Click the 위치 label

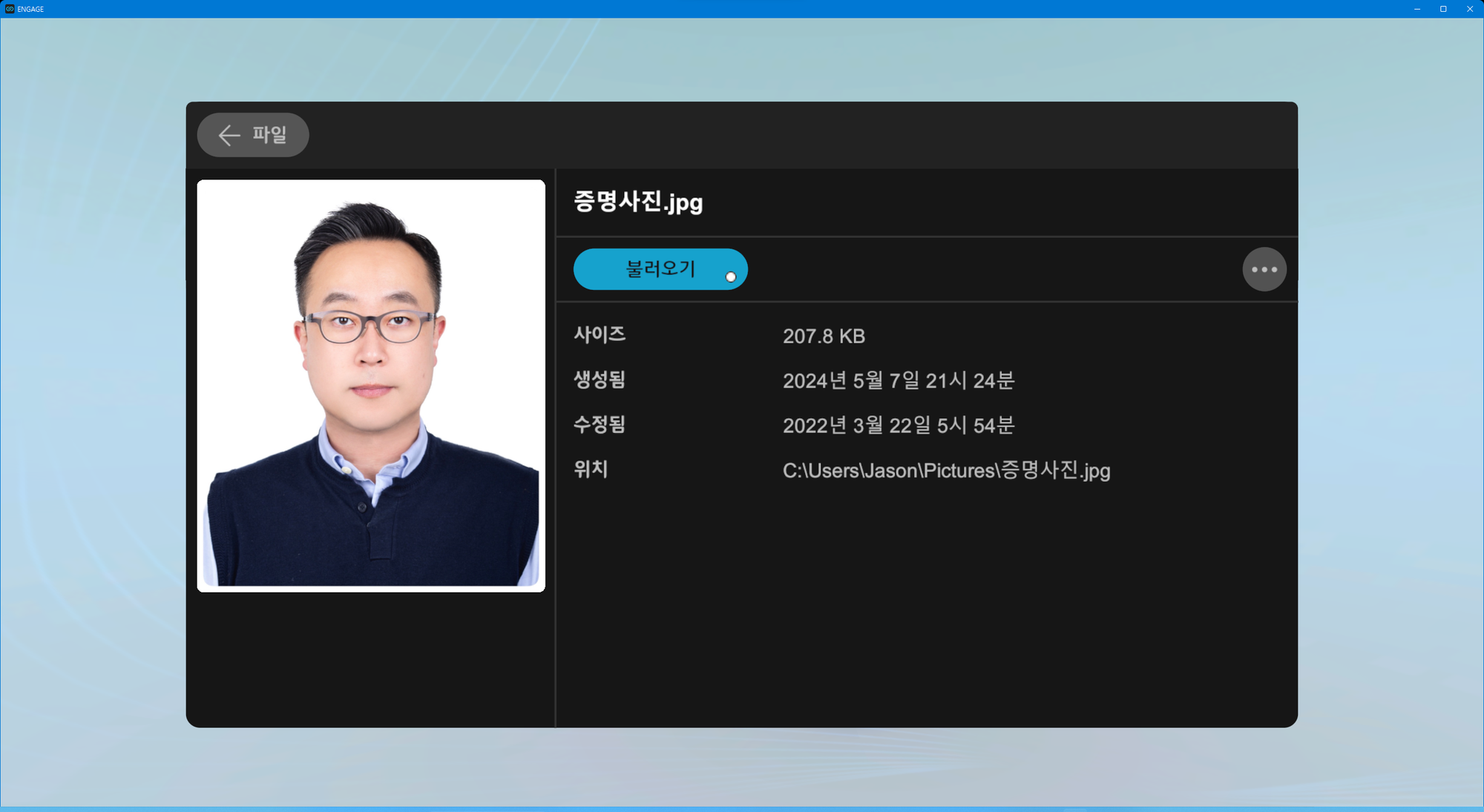591,469
